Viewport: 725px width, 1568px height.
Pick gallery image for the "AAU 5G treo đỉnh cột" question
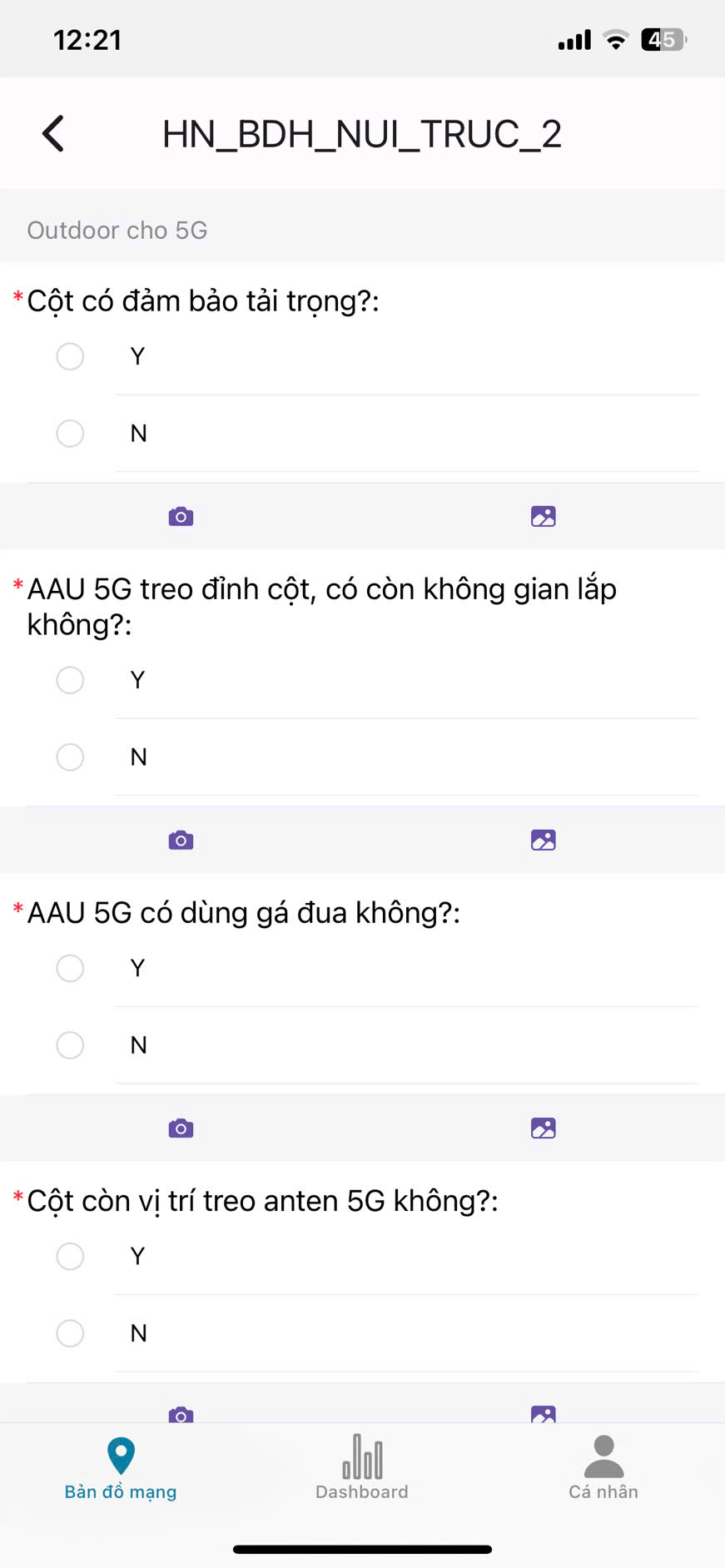pos(543,841)
